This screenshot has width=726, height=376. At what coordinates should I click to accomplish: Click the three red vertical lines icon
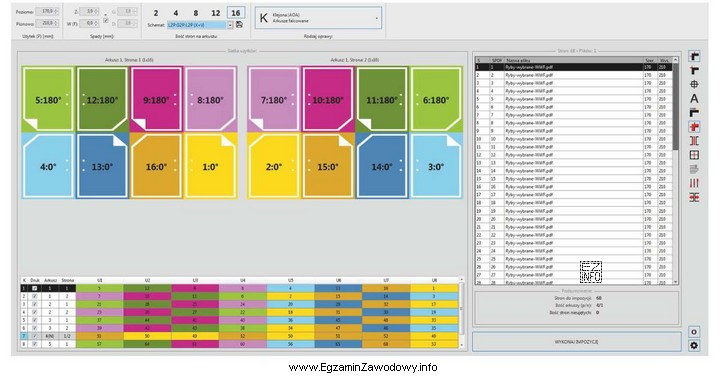click(694, 183)
